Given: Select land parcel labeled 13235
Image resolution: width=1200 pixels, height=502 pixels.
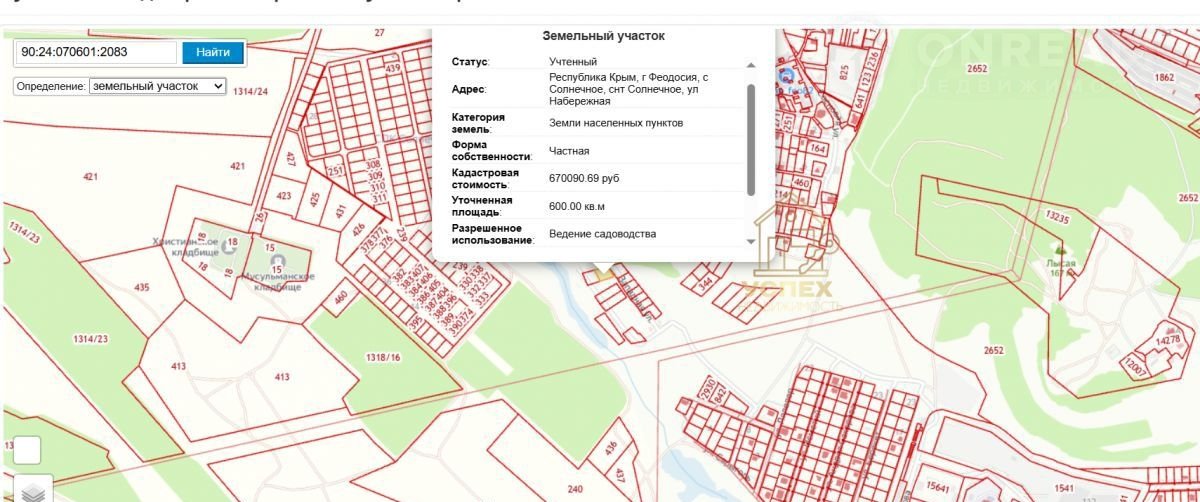Looking at the screenshot, I should click(x=1057, y=215).
